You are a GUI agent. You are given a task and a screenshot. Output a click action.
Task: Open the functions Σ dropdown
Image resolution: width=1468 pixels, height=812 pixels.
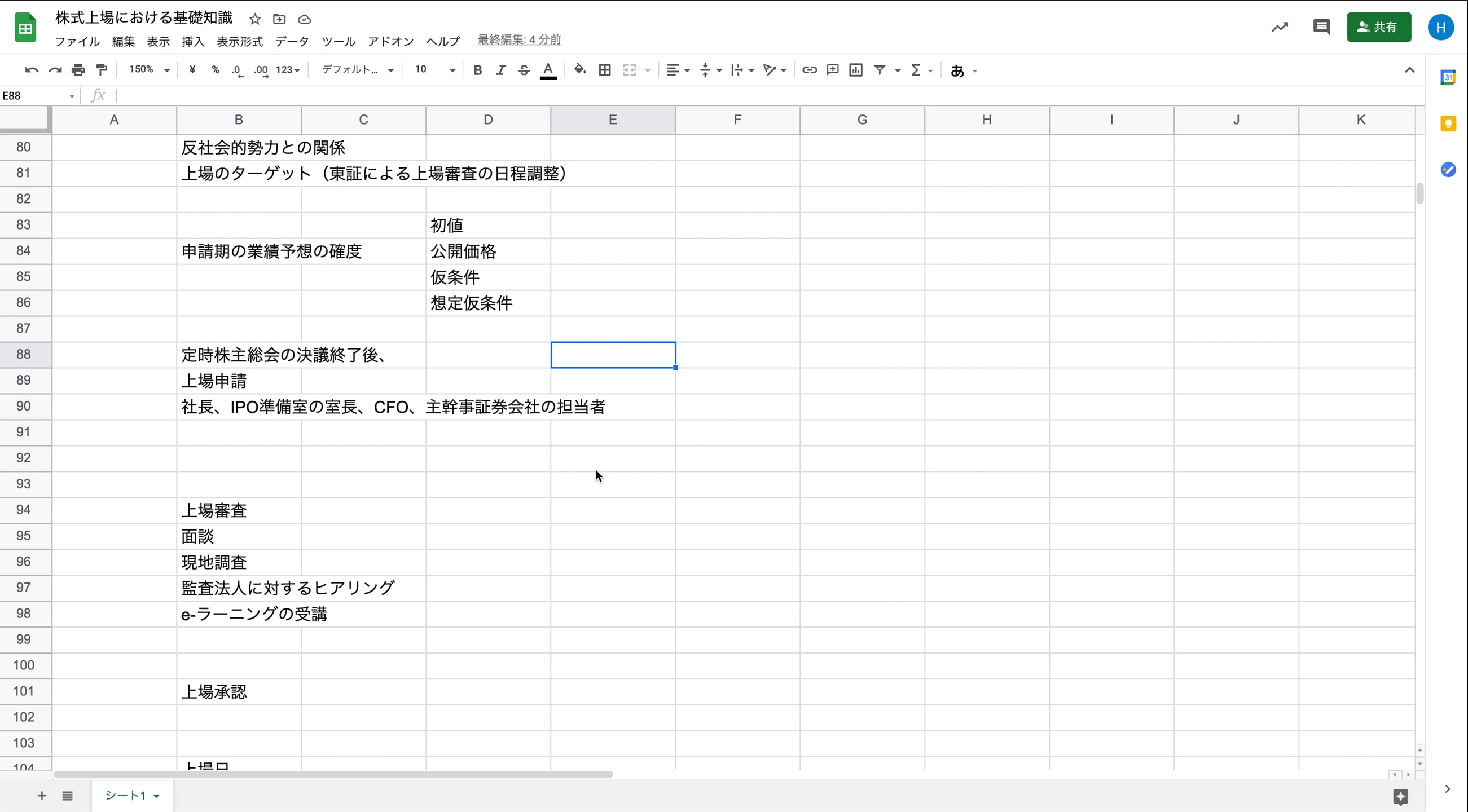(921, 69)
